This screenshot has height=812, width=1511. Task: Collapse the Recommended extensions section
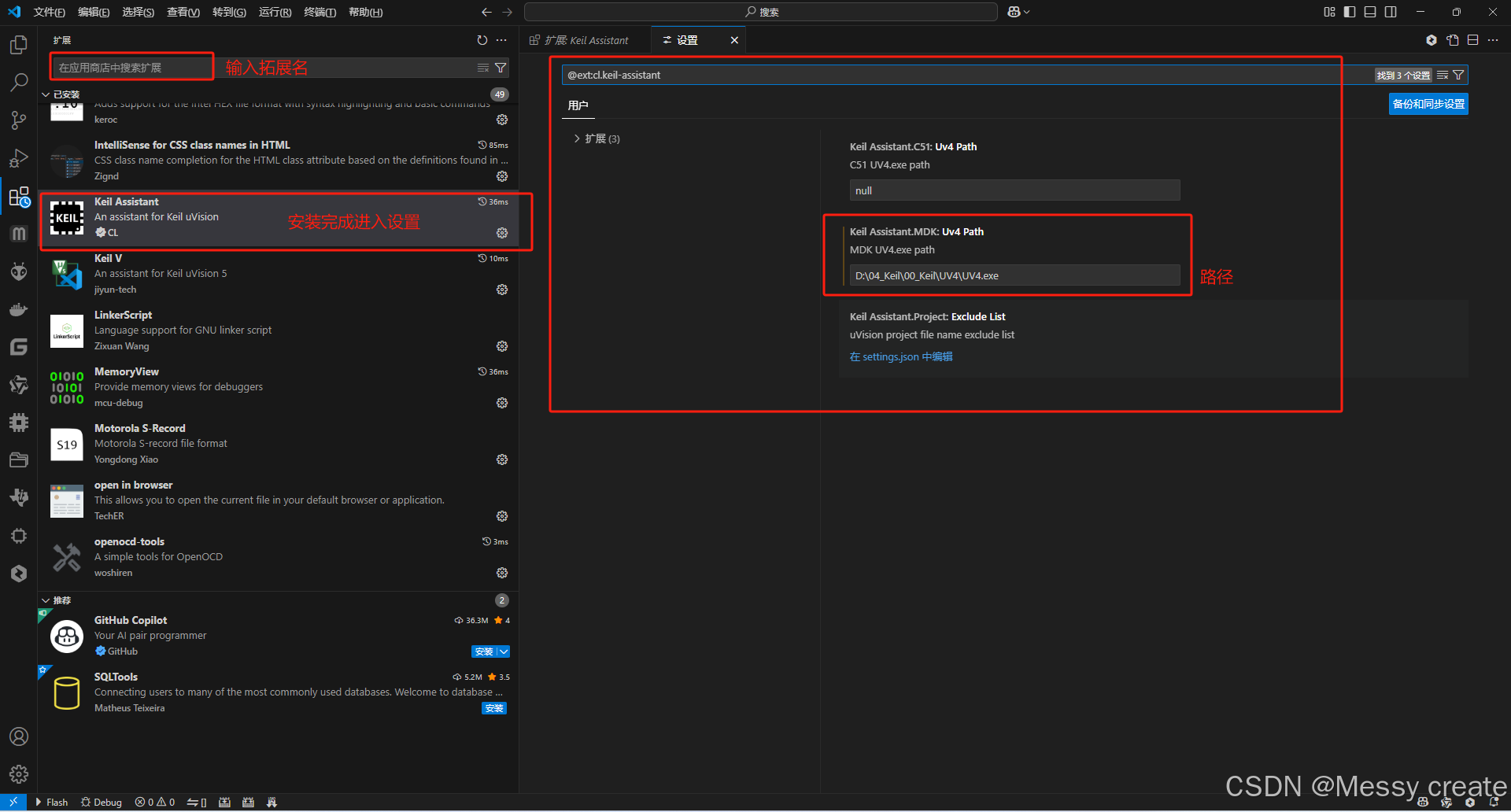point(46,600)
